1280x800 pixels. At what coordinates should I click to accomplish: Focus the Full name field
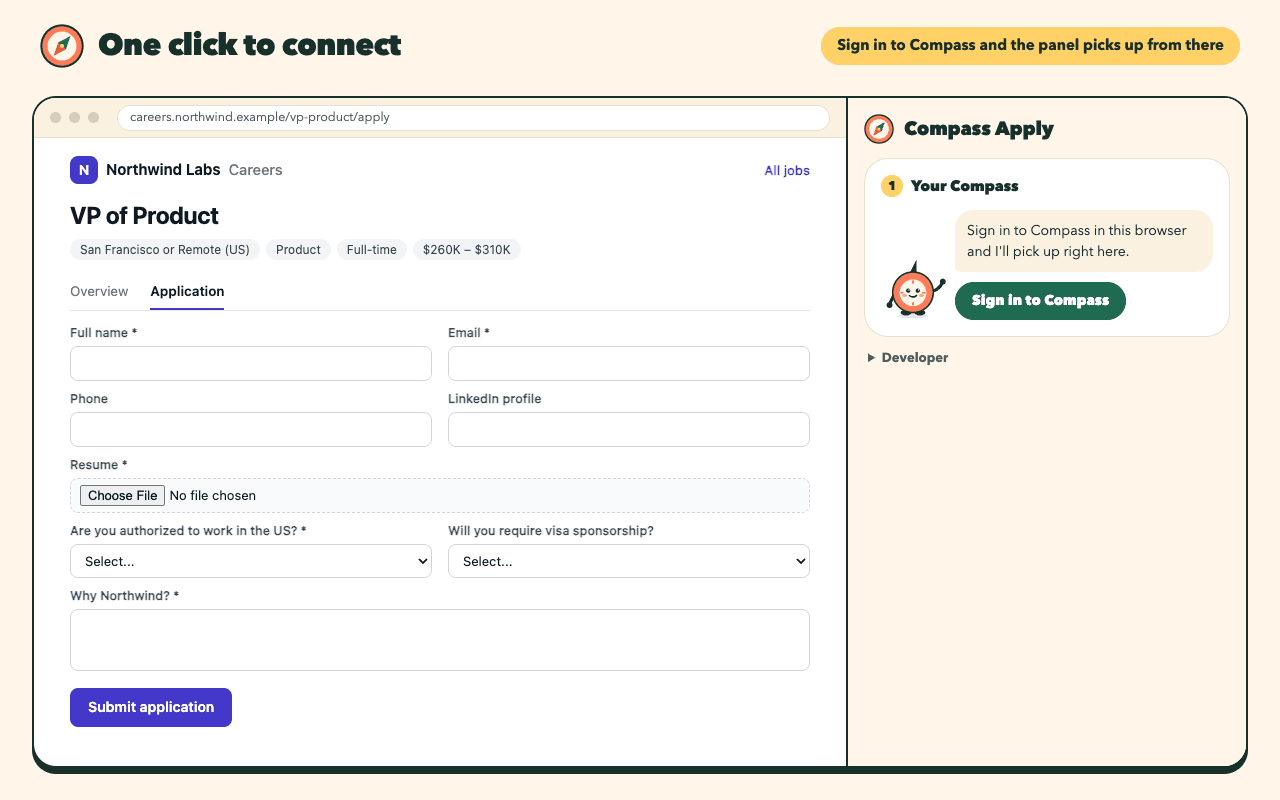point(251,363)
